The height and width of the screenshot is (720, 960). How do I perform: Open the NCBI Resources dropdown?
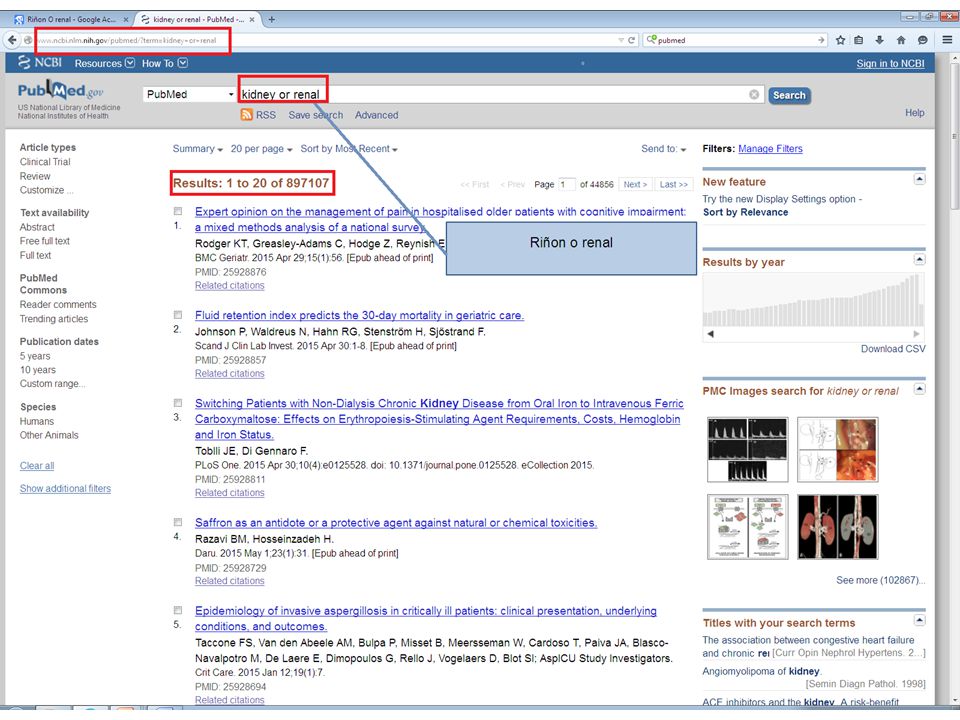105,63
